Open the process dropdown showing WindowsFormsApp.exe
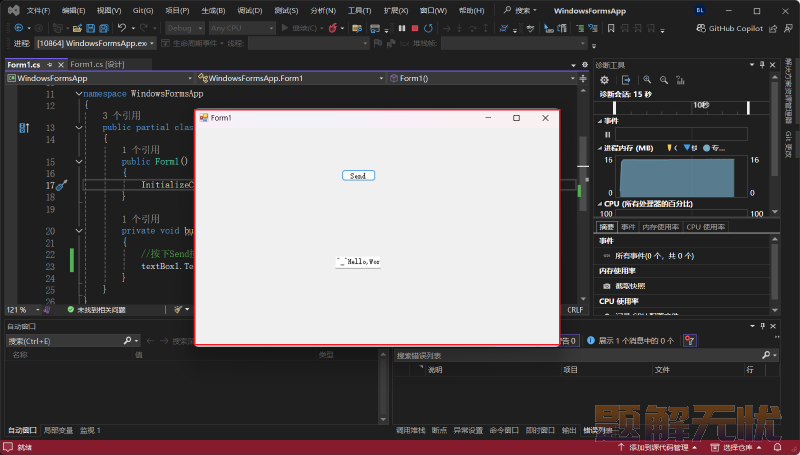 pyautogui.click(x=95, y=43)
